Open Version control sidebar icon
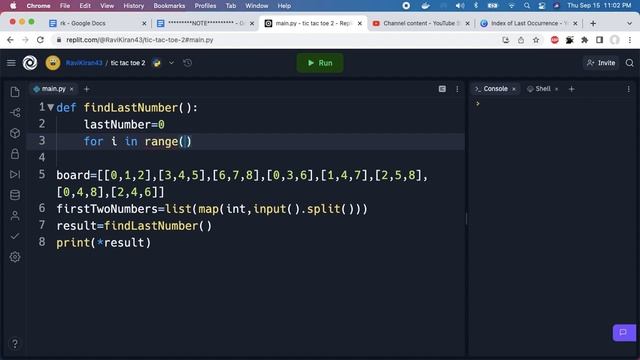 point(15,113)
